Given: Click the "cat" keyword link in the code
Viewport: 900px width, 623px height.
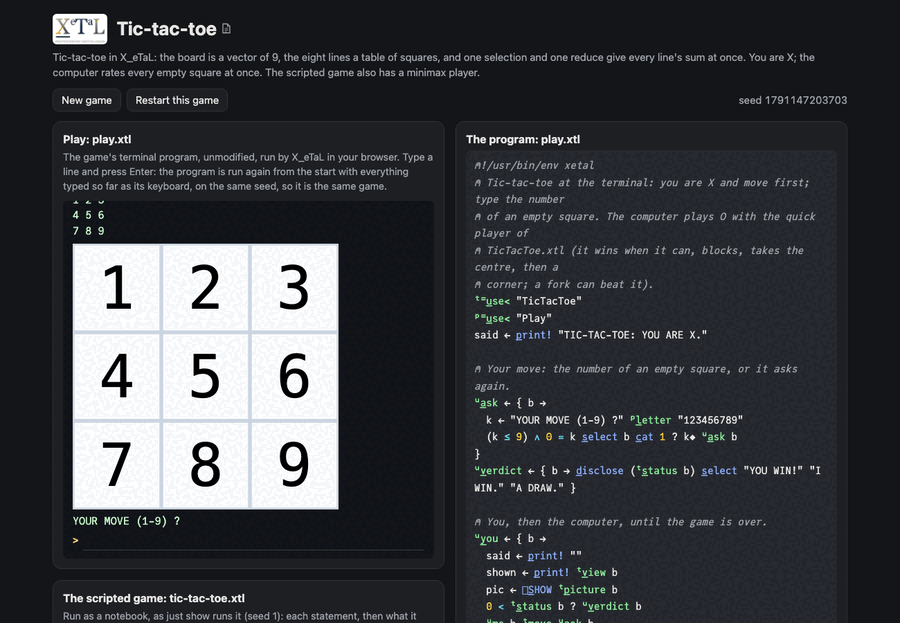Looking at the screenshot, I should [644, 437].
